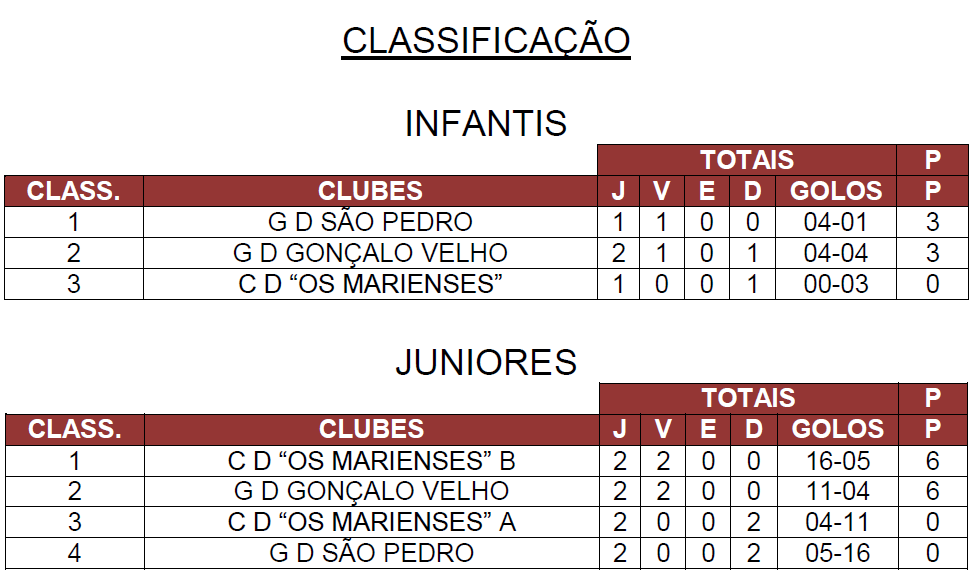Image resolution: width=973 pixels, height=578 pixels.
Task: Select G D GONÇALO VELHO in Infantis table
Action: 370,253
